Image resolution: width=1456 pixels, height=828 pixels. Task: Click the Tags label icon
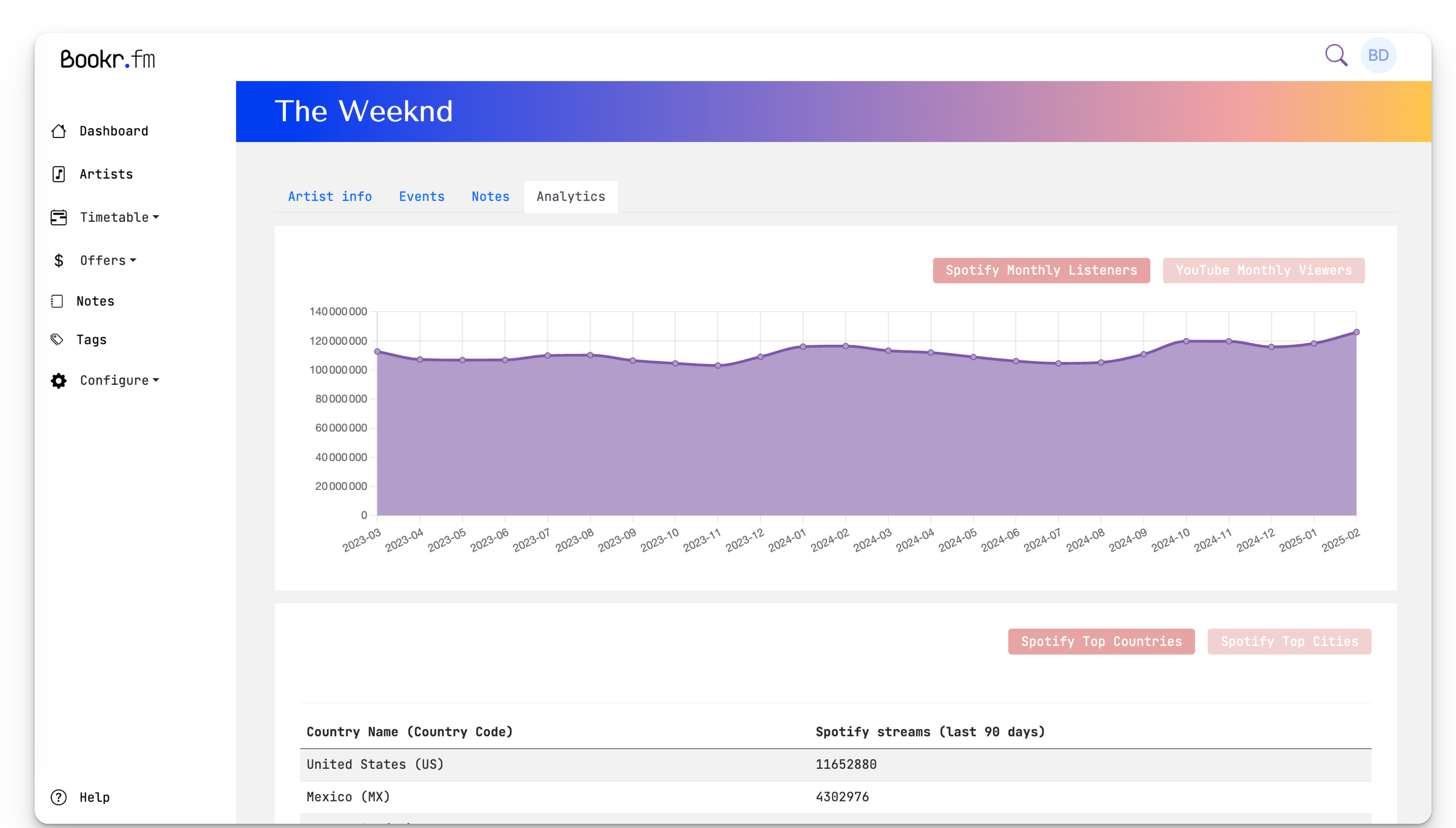(x=57, y=340)
